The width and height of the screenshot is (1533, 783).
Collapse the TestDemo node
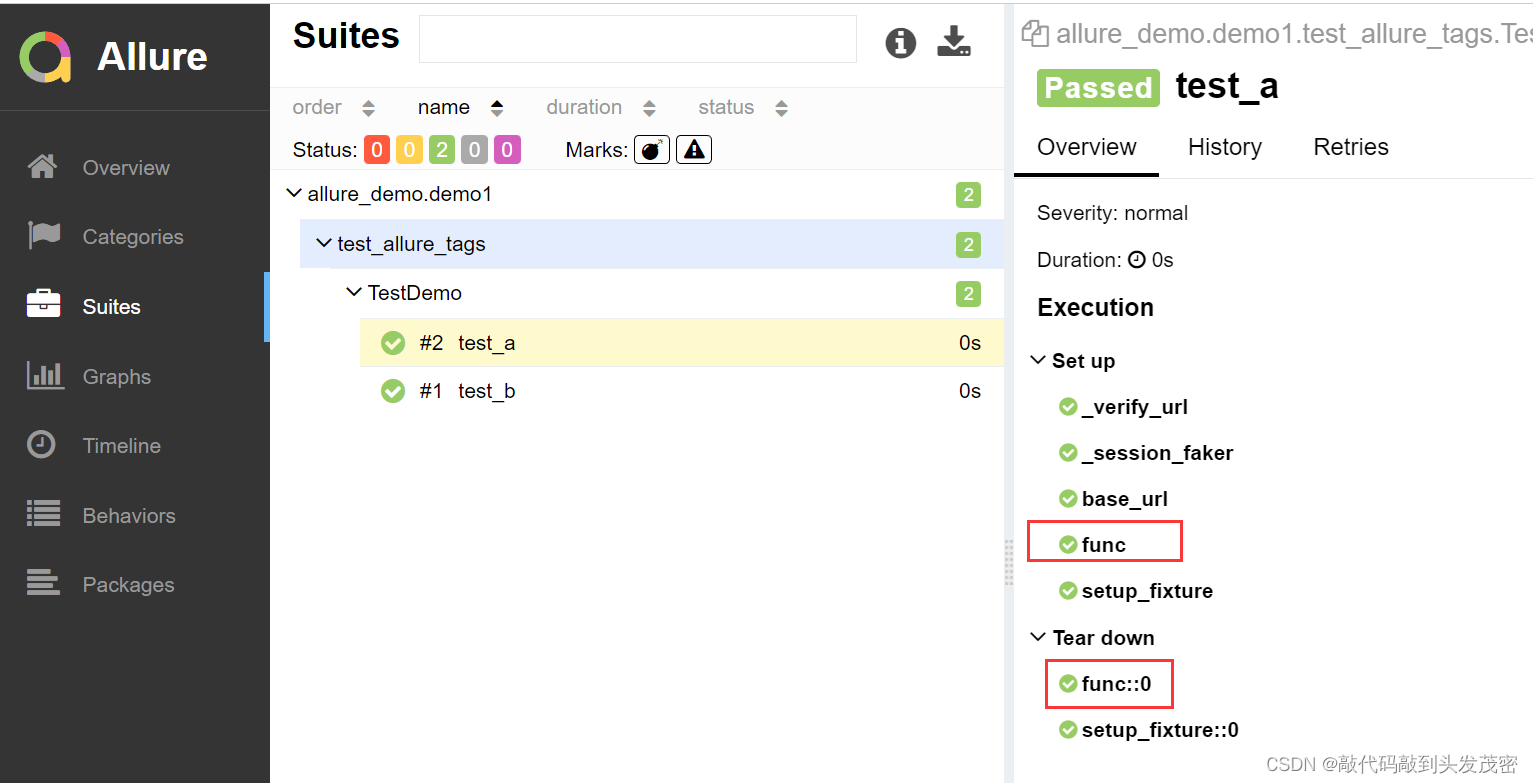click(354, 292)
